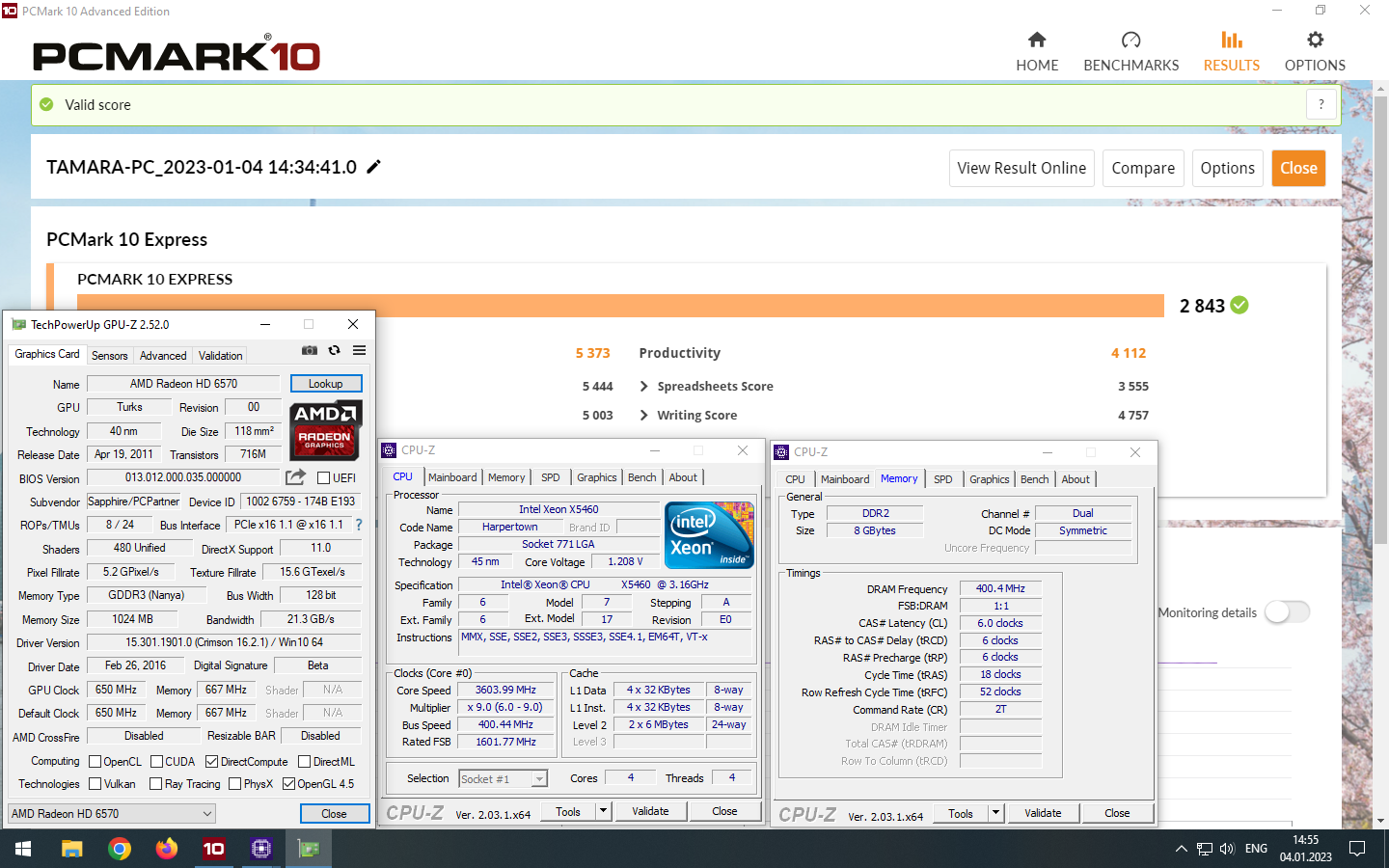Screen dimensions: 1389x868
Task: Open PCMark Options gear icon
Action: coord(1315,40)
